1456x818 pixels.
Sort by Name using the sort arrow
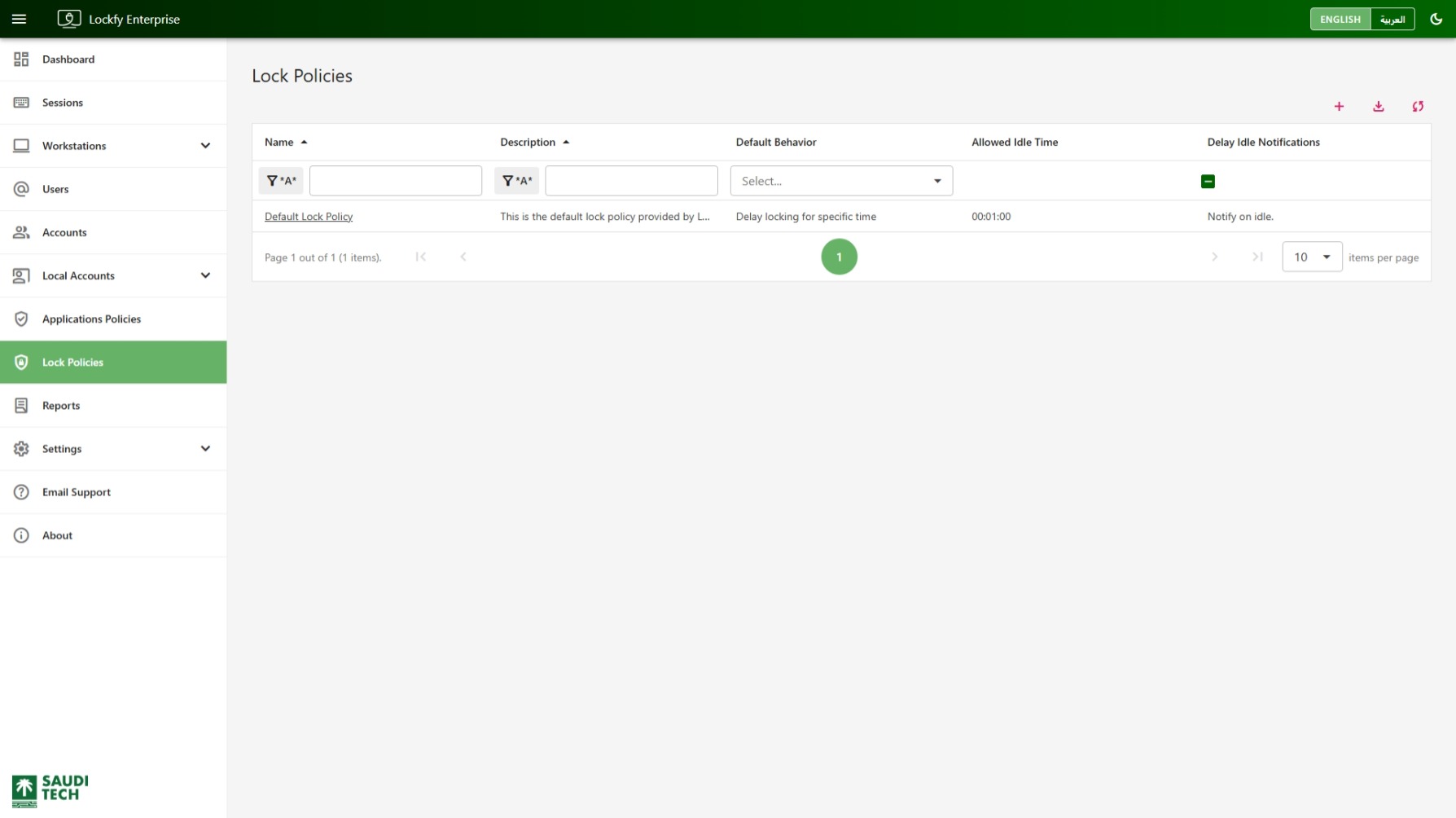click(304, 142)
